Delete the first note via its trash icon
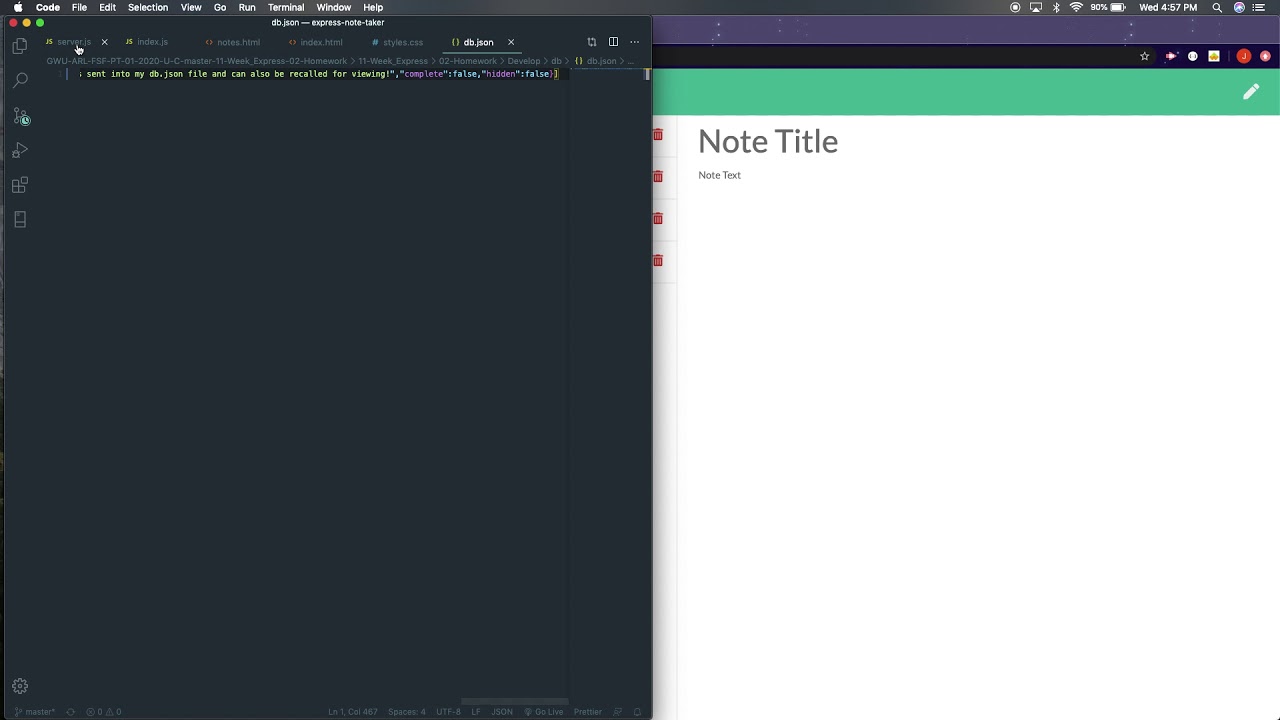Image resolution: width=1280 pixels, height=720 pixels. tap(658, 135)
